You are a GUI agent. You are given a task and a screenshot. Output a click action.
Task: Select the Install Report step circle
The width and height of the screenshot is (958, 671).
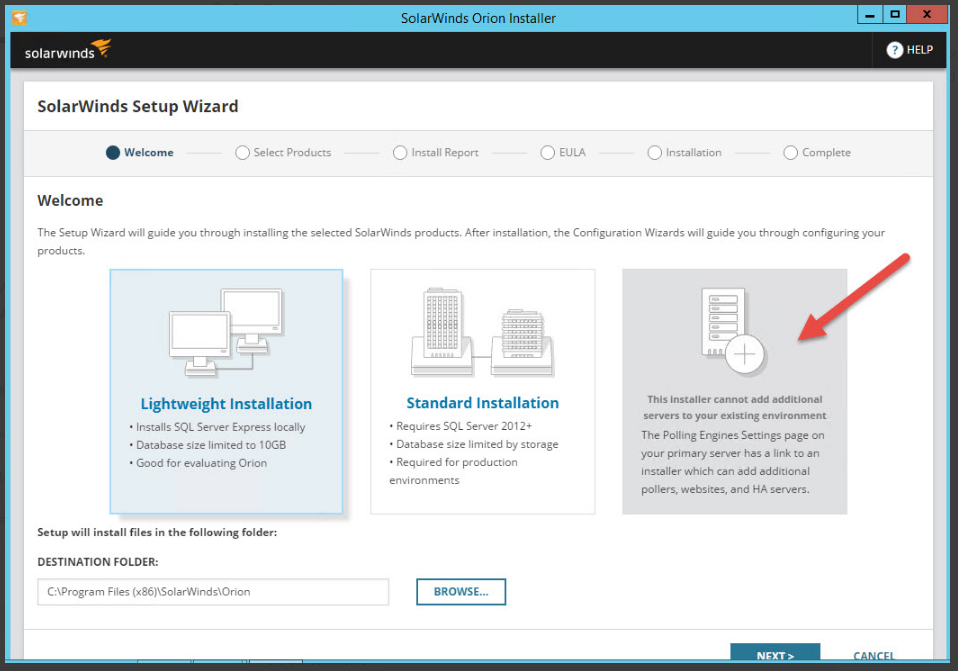coord(400,153)
